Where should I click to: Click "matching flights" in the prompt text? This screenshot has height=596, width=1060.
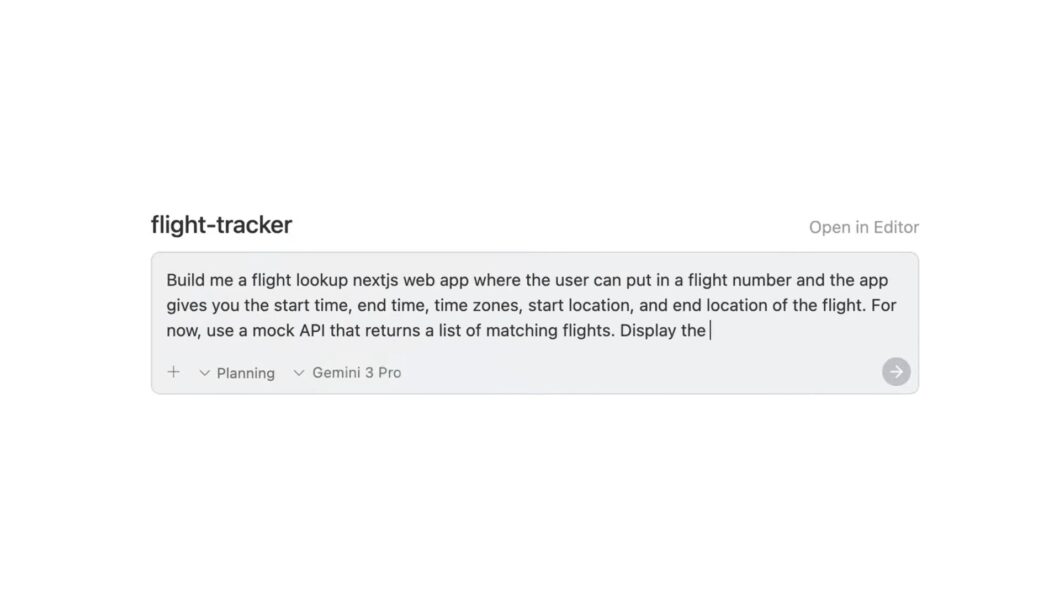click(x=548, y=332)
